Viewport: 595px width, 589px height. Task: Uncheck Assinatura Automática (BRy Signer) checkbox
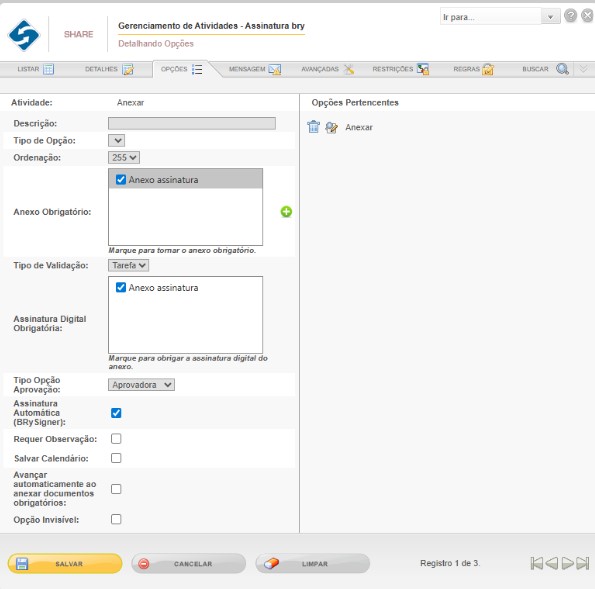[116, 413]
